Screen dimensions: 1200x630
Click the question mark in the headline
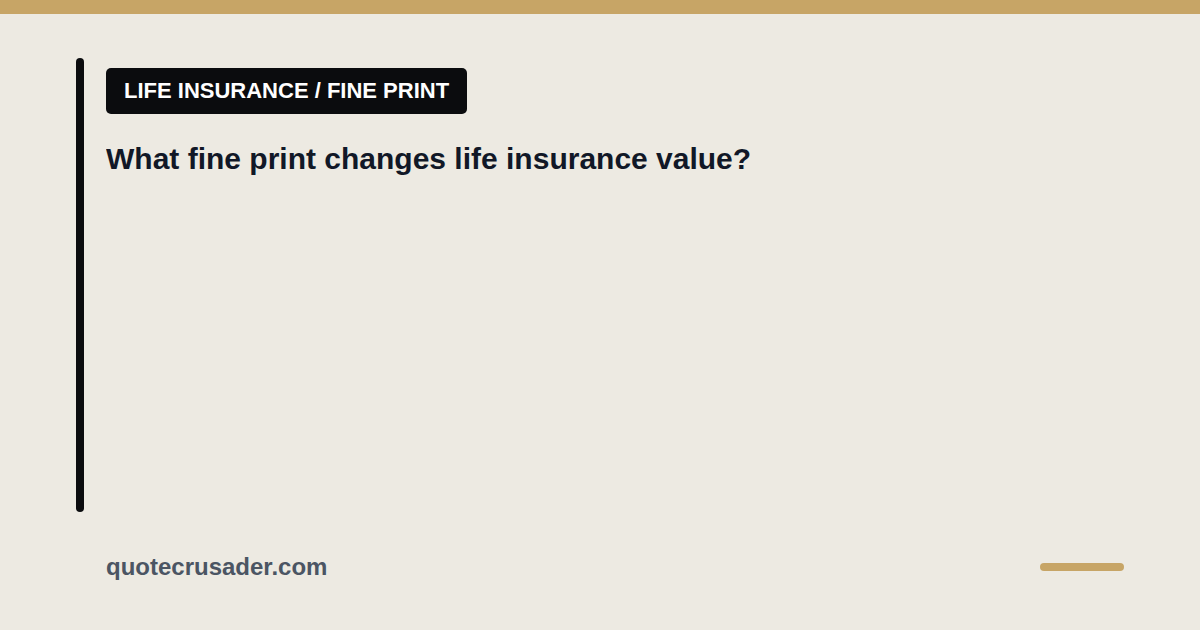coord(742,159)
